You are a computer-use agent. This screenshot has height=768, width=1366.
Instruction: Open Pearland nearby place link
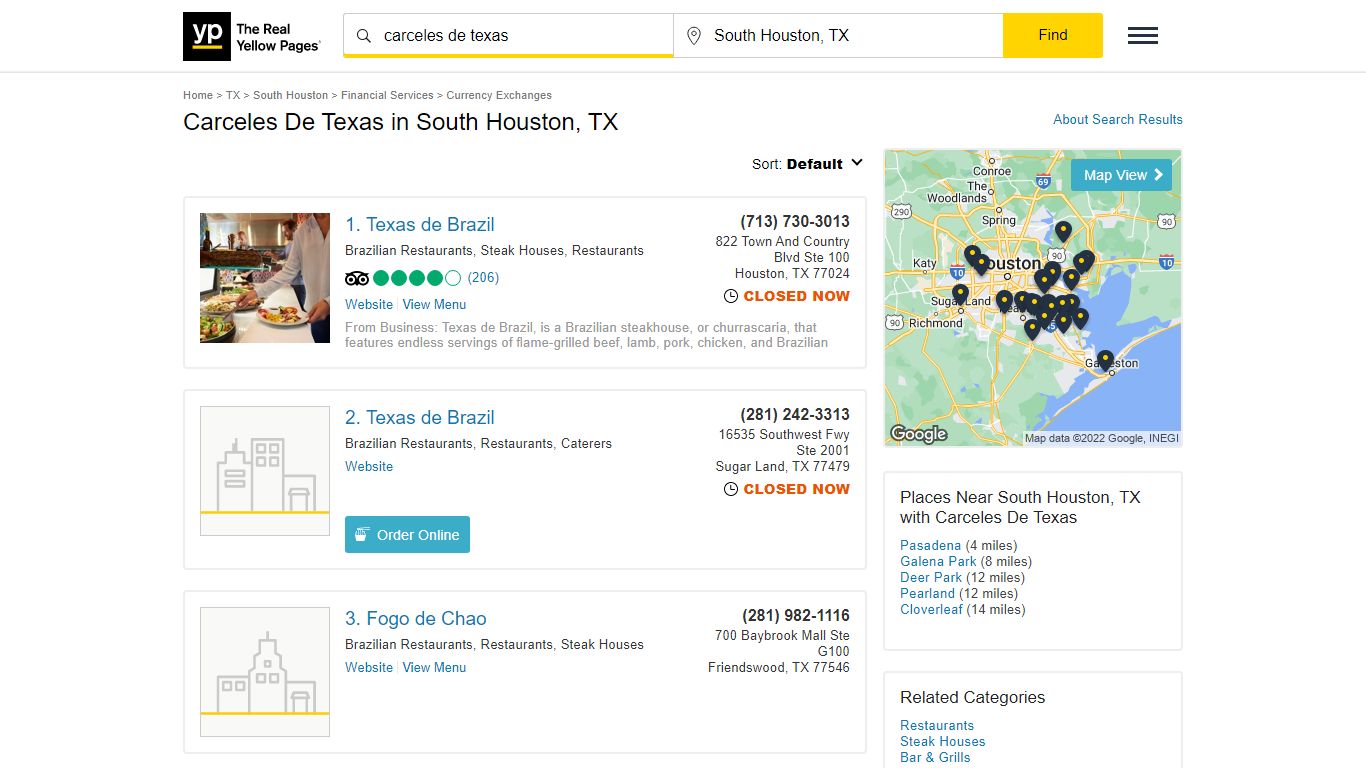[x=927, y=593]
